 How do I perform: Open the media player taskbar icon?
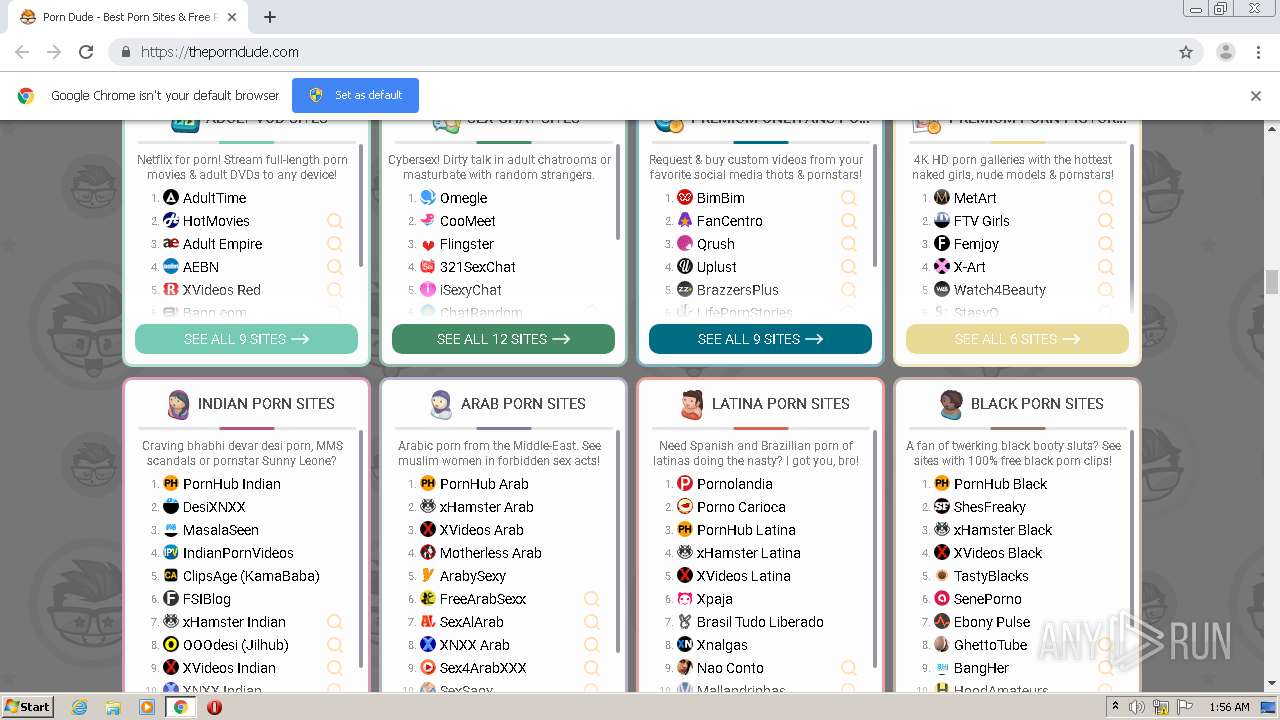147,707
